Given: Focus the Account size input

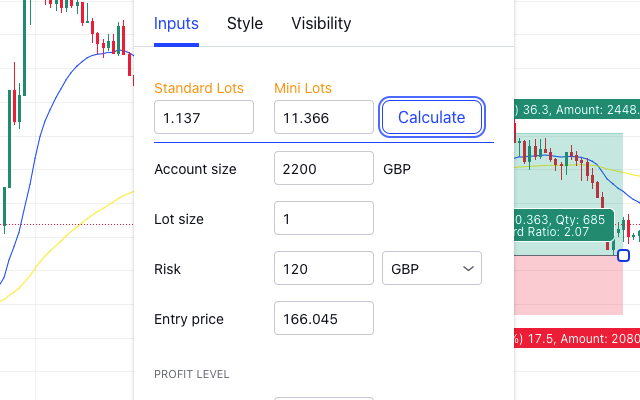Looking at the screenshot, I should click(x=324, y=169).
